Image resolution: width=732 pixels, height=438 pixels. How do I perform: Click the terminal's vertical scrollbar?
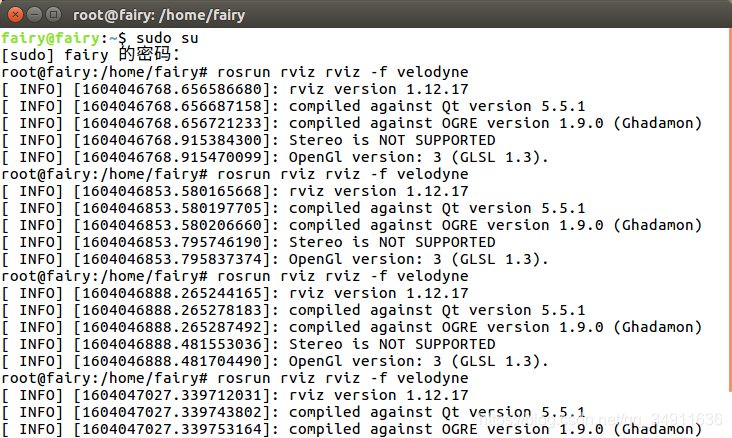click(730, 210)
